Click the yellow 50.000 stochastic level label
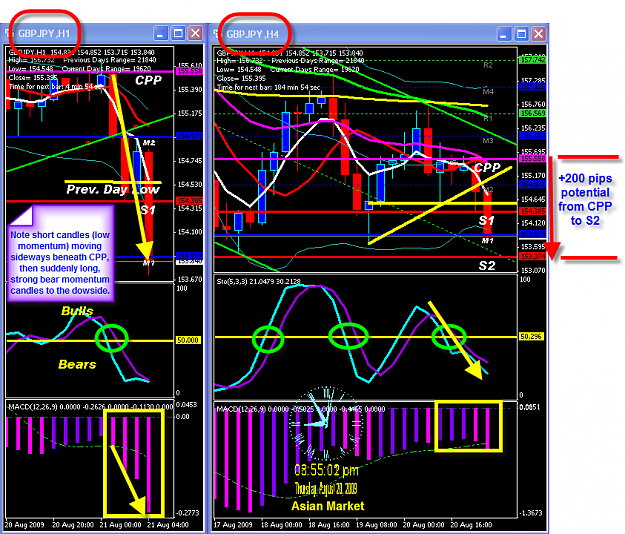Image resolution: width=625 pixels, height=534 pixels. [x=189, y=340]
